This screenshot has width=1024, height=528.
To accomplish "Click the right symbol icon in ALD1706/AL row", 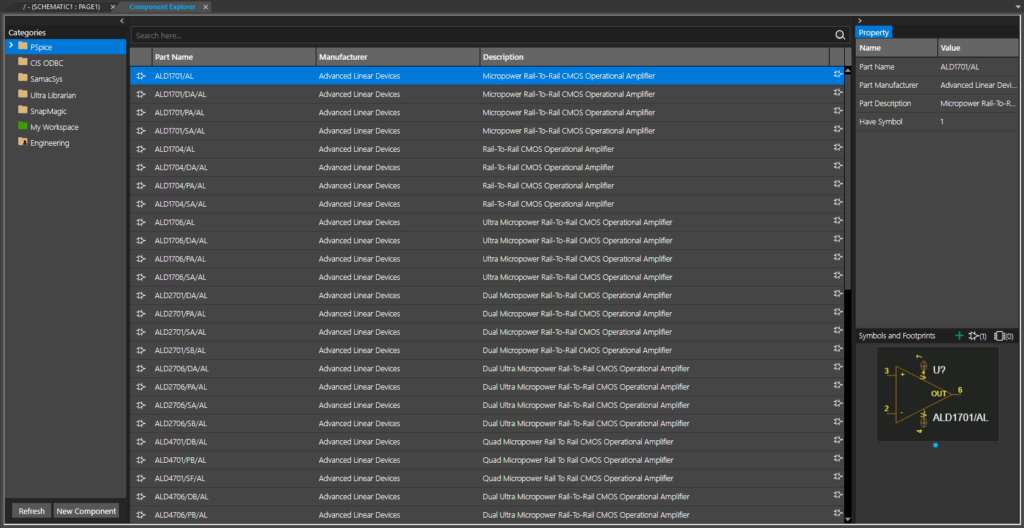I will pyautogui.click(x=838, y=221).
